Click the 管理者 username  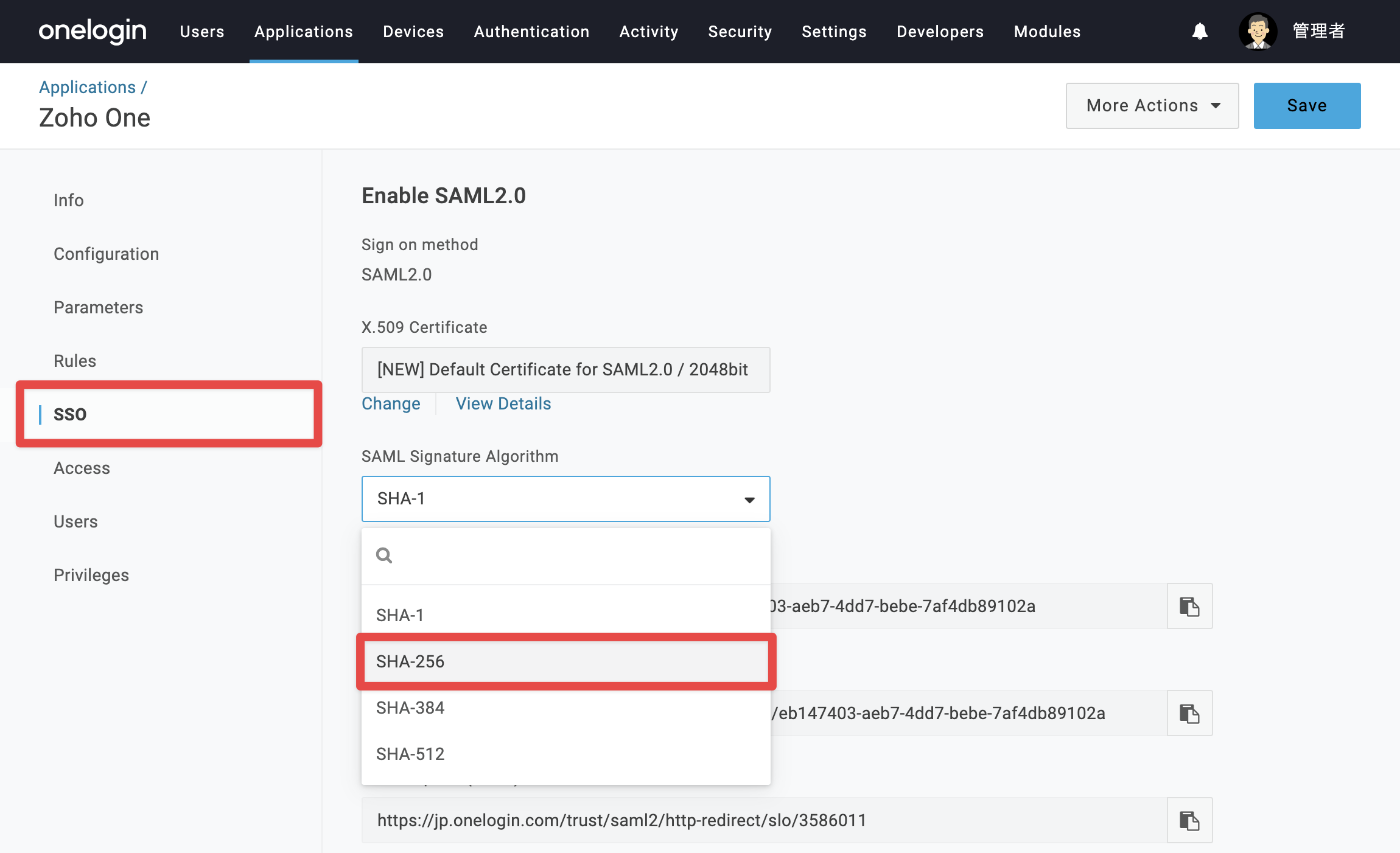[x=1318, y=31]
